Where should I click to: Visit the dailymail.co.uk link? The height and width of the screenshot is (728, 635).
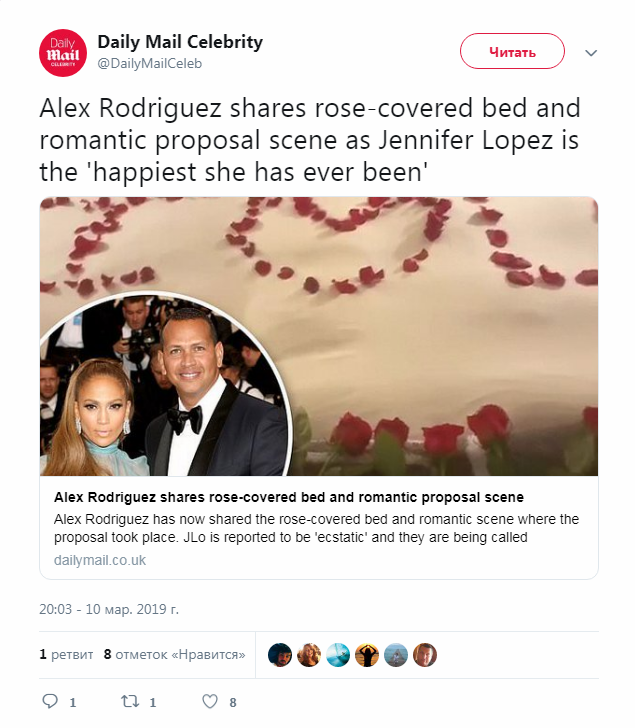pos(100,560)
